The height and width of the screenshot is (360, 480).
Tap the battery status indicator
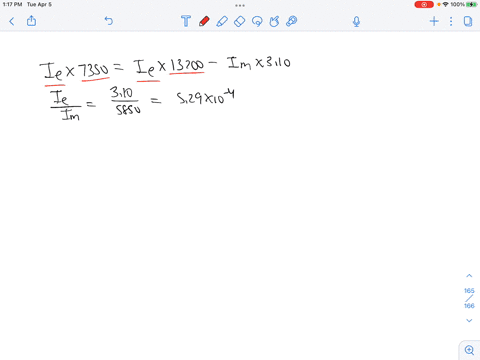click(472, 4)
